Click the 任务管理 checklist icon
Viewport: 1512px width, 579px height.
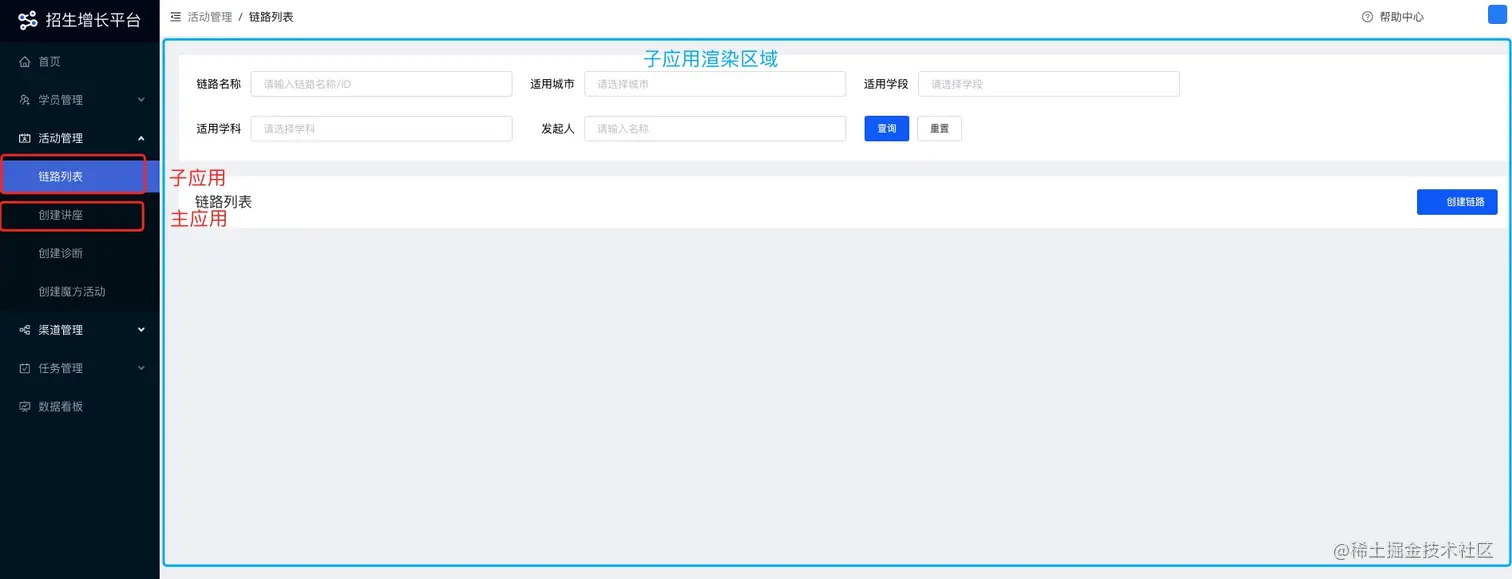tap(25, 368)
